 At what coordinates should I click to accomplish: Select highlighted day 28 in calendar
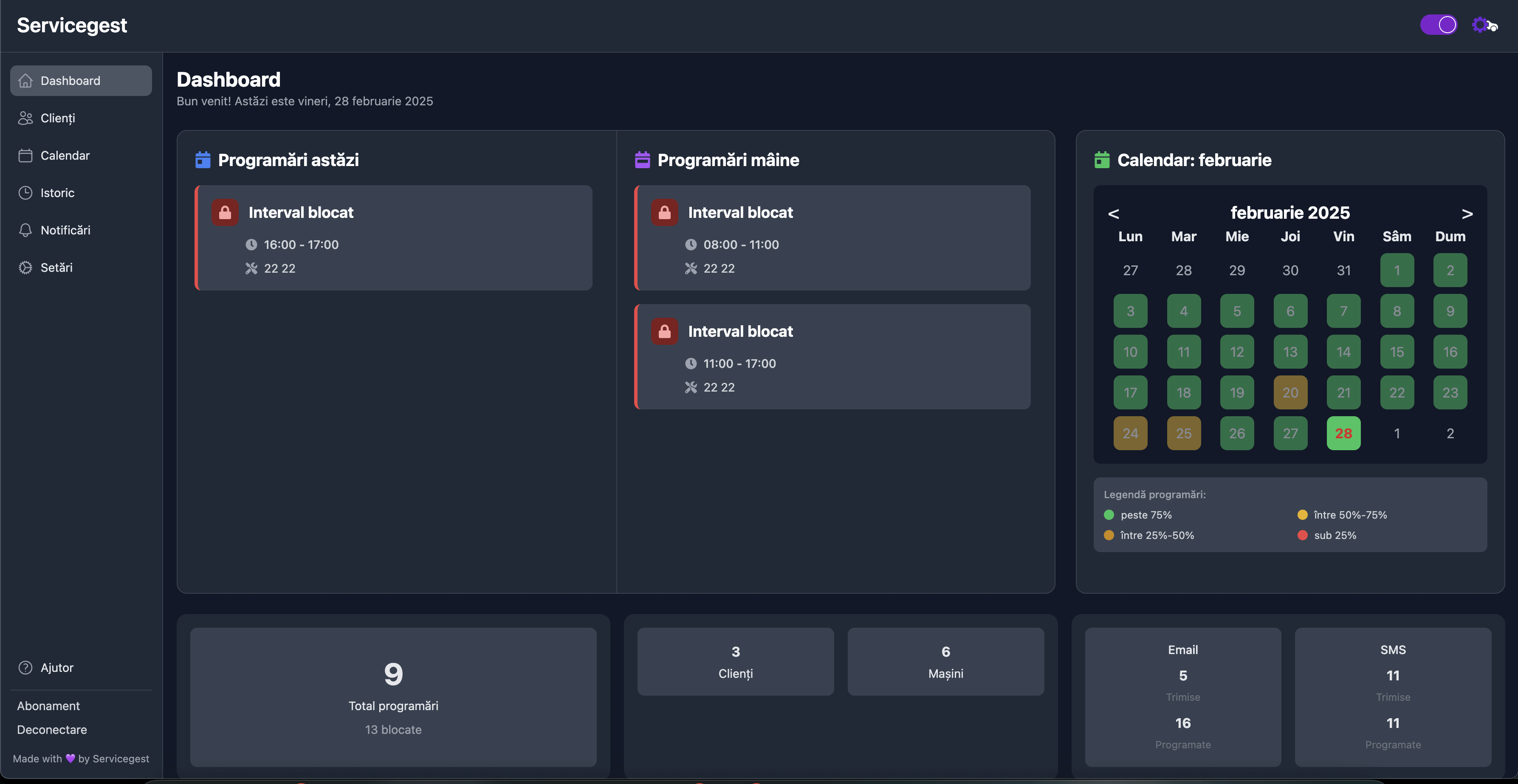click(1343, 434)
